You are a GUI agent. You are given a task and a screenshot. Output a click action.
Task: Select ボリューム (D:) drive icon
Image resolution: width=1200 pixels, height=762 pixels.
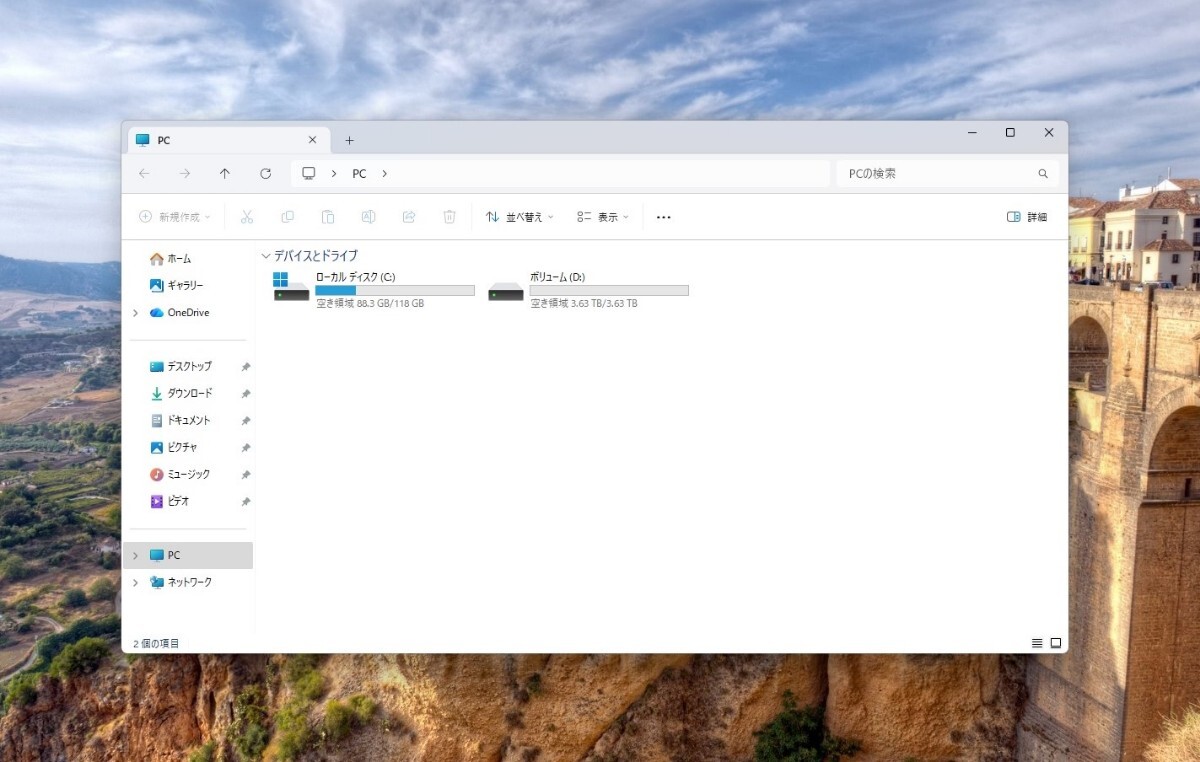(x=506, y=291)
